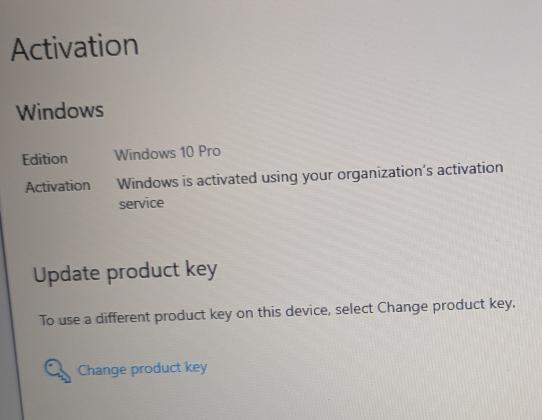Image resolution: width=542 pixels, height=420 pixels.
Task: Click the word "organization's" in status line
Action: (x=385, y=172)
